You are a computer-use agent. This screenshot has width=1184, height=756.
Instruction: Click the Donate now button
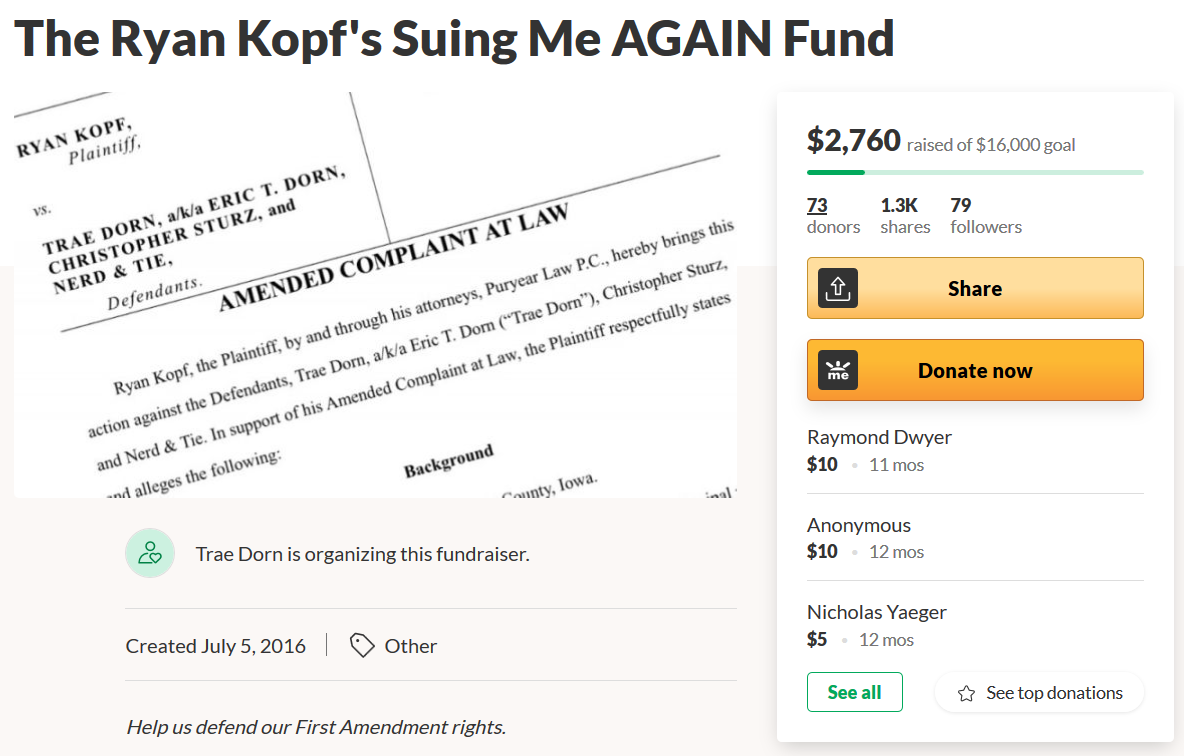[x=975, y=370]
